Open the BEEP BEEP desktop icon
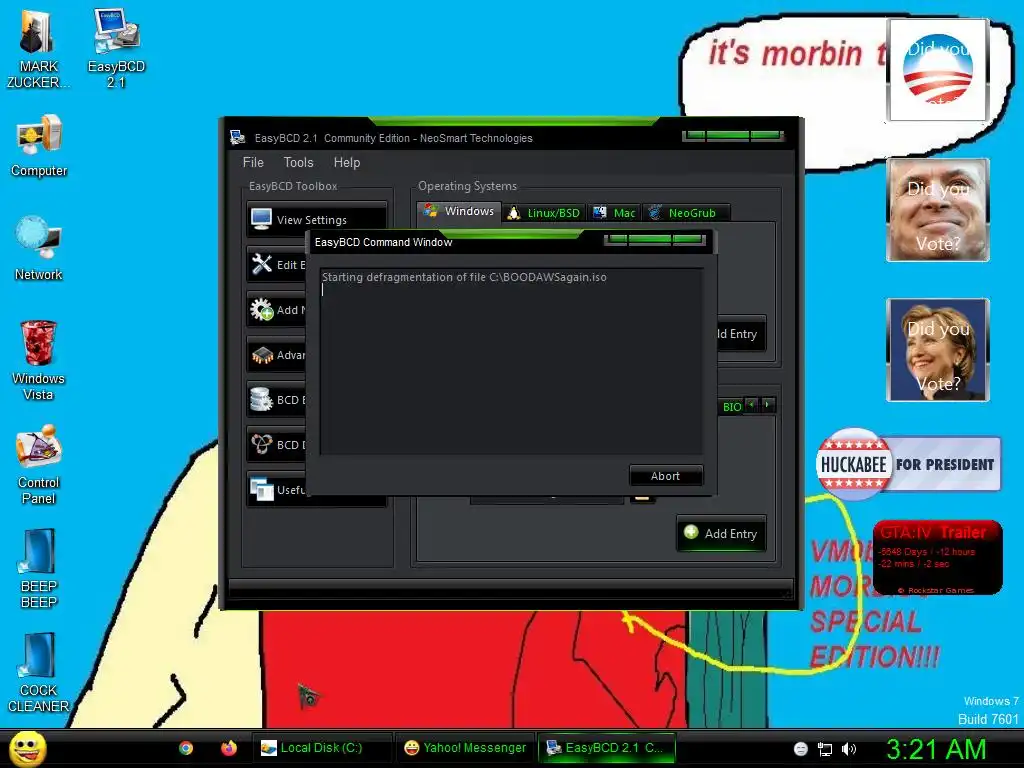 click(x=39, y=568)
